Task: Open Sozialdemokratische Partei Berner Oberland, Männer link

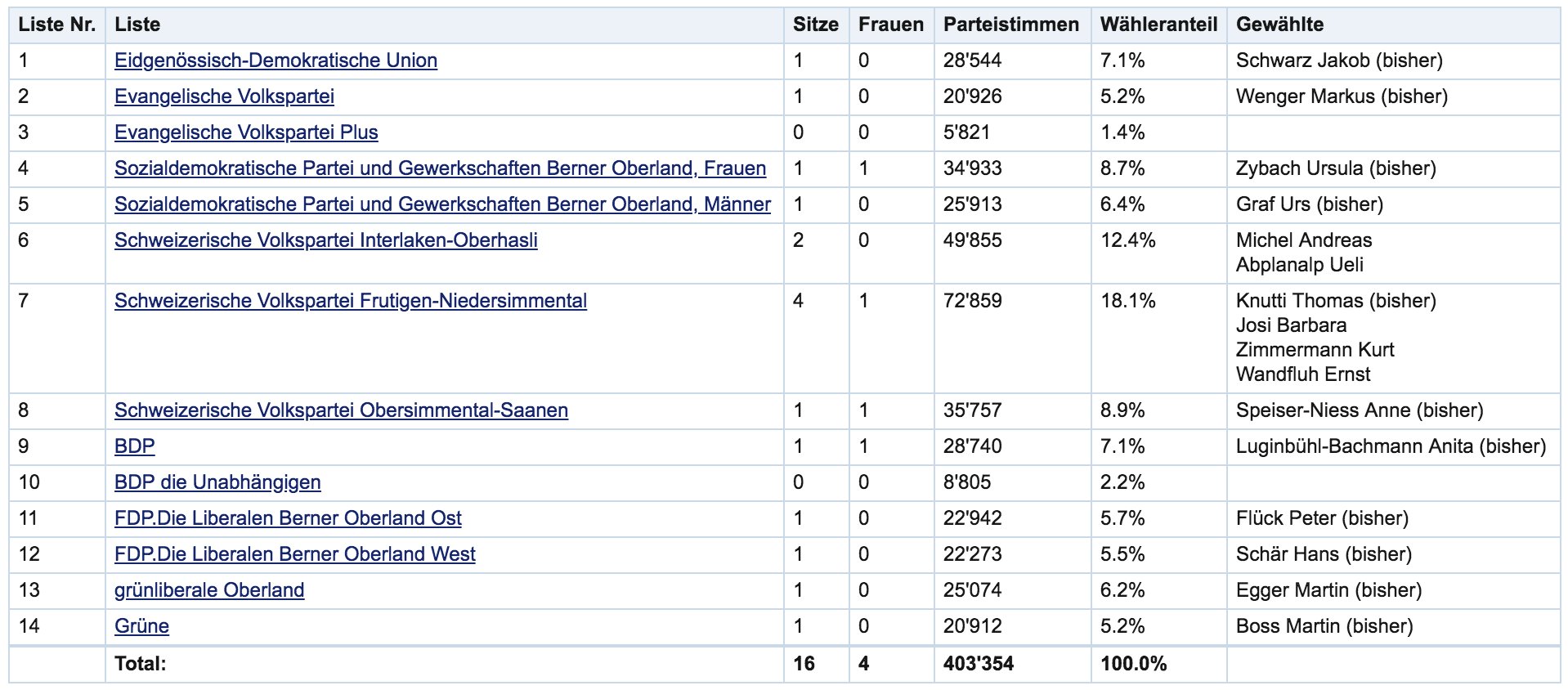Action: (x=442, y=204)
